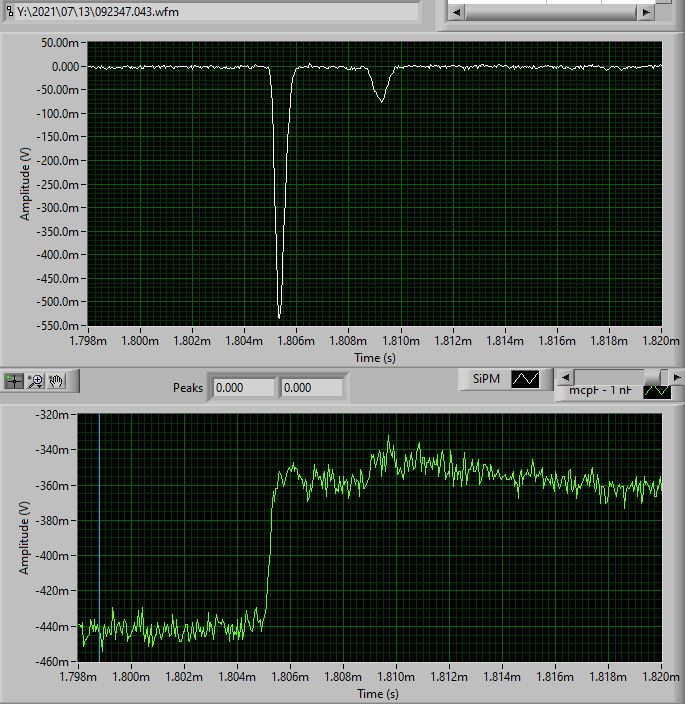Click lower graph X-axis value 1.798m
The image size is (685, 704).
click(x=78, y=676)
